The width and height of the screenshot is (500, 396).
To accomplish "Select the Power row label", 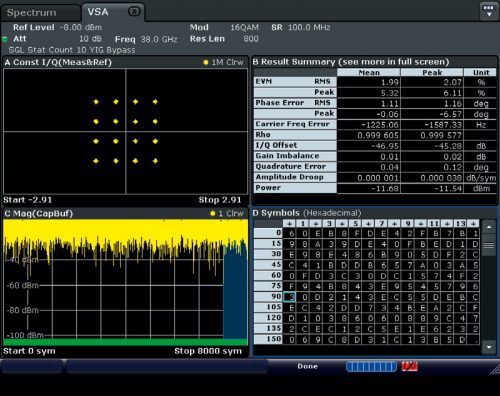I will pos(295,188).
